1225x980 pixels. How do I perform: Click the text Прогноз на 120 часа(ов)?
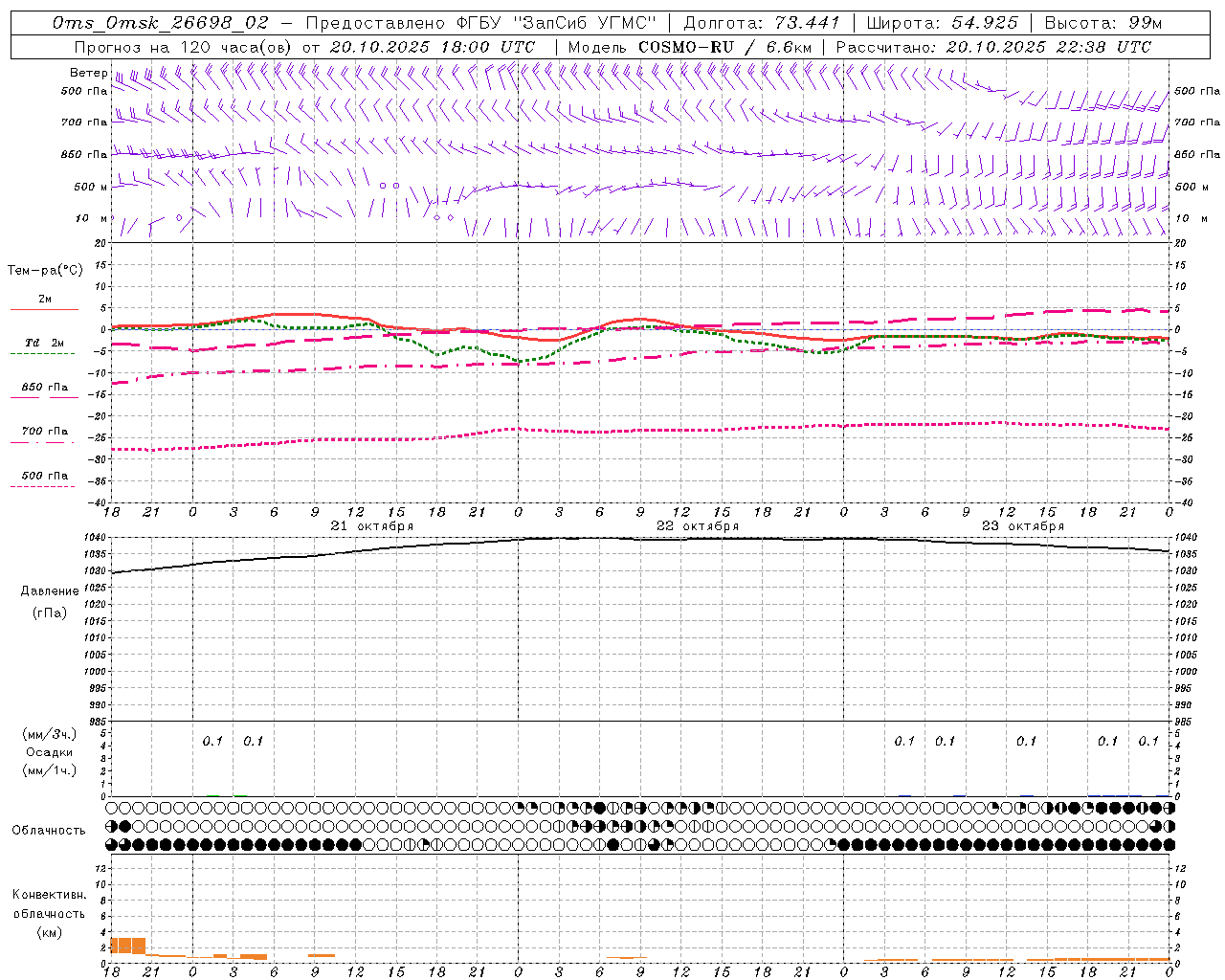pyautogui.click(x=184, y=47)
